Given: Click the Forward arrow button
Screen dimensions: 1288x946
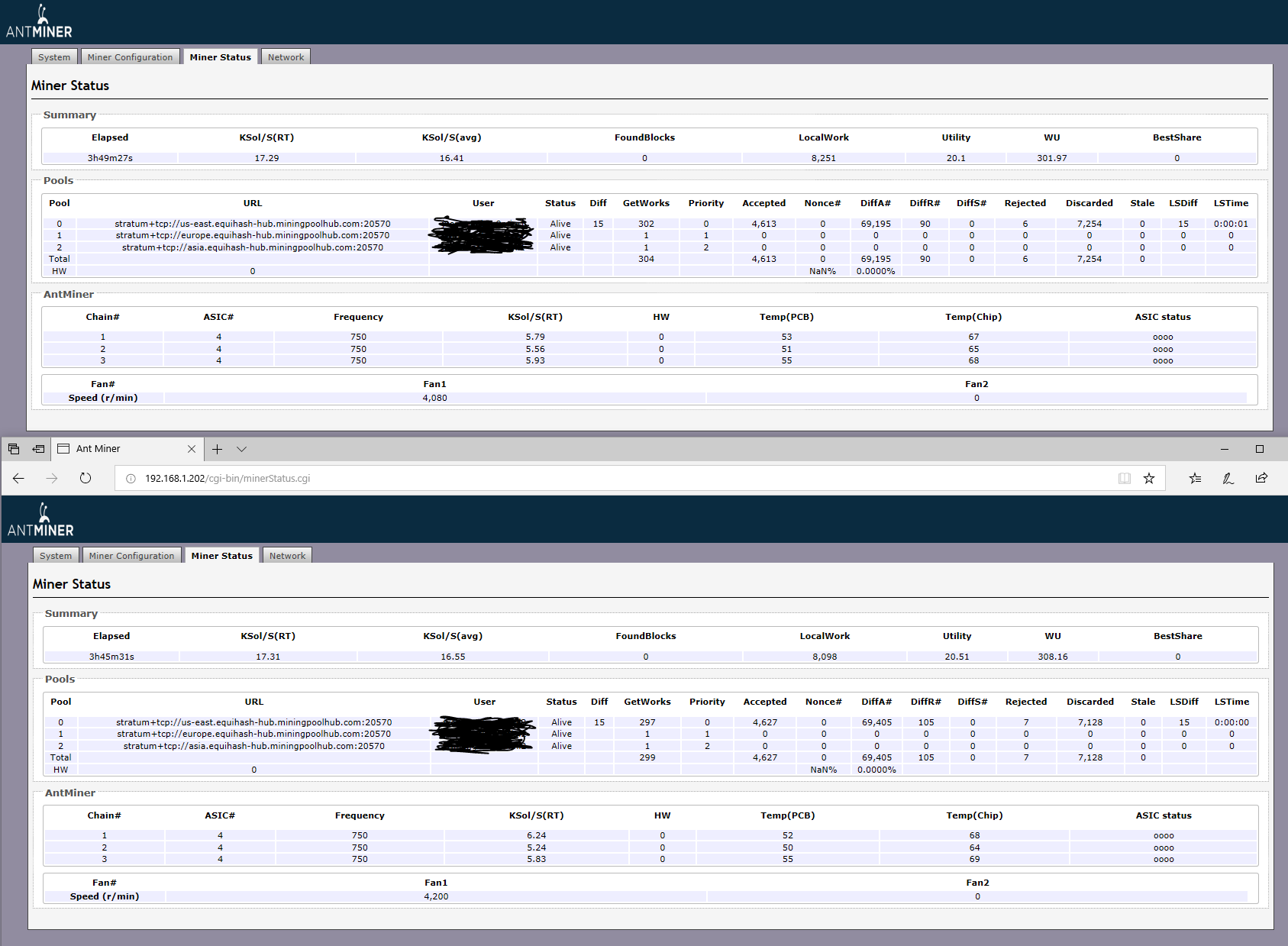Looking at the screenshot, I should (52, 478).
